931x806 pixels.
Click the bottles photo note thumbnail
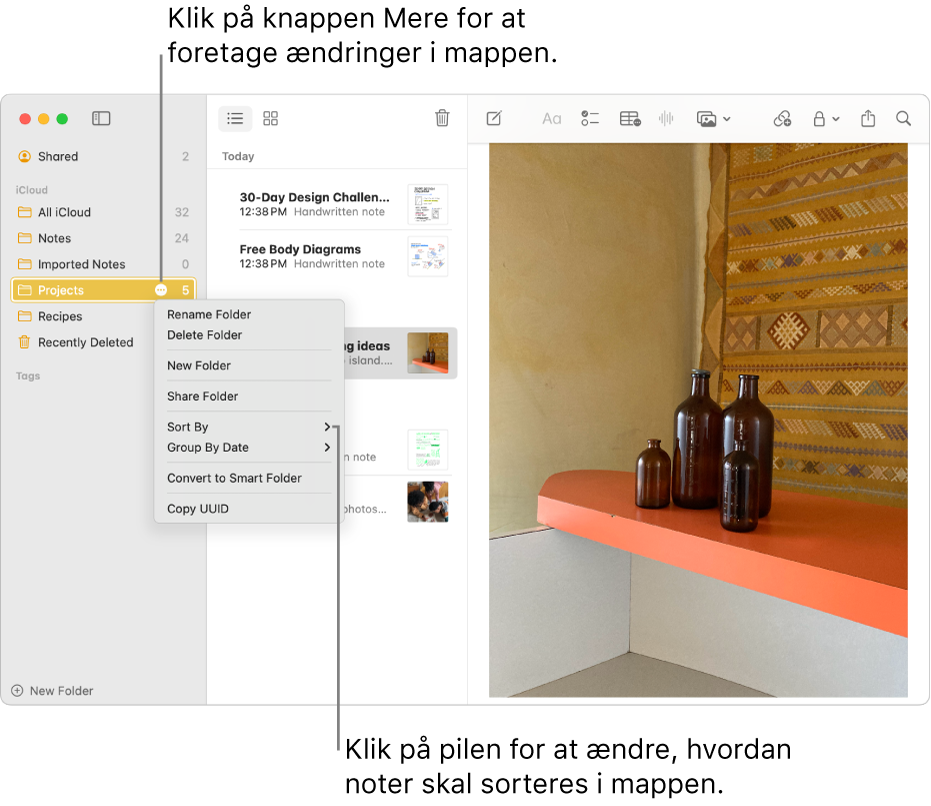(x=428, y=353)
